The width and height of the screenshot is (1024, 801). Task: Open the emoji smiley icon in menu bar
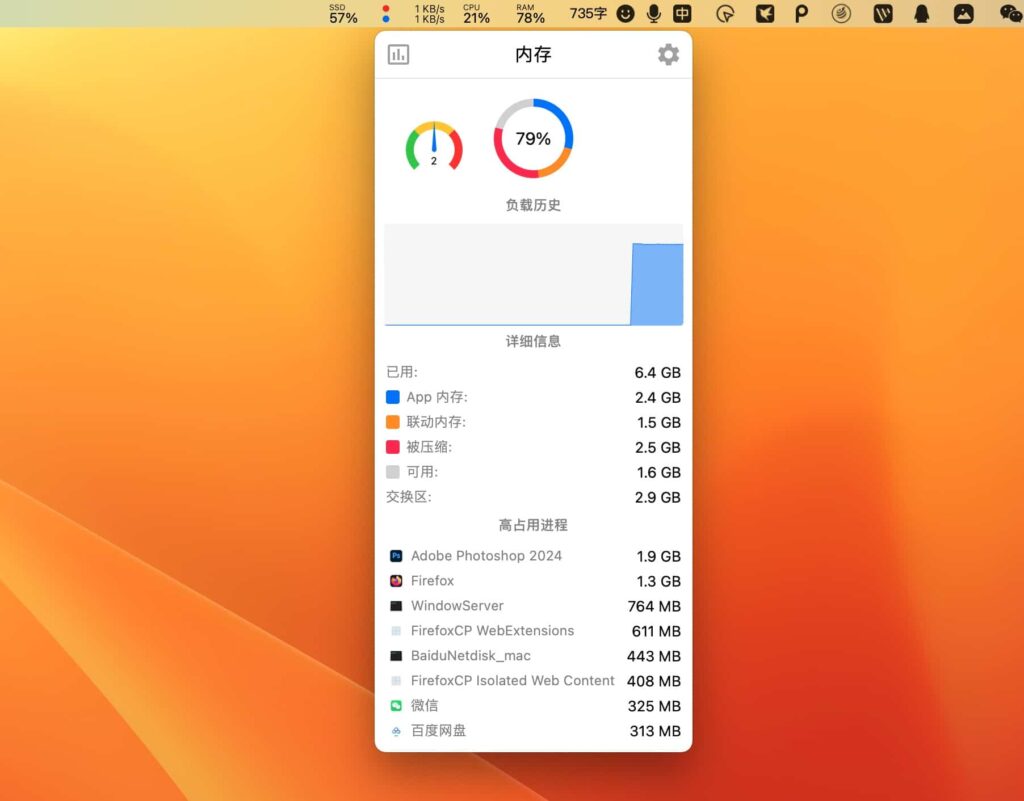627,14
